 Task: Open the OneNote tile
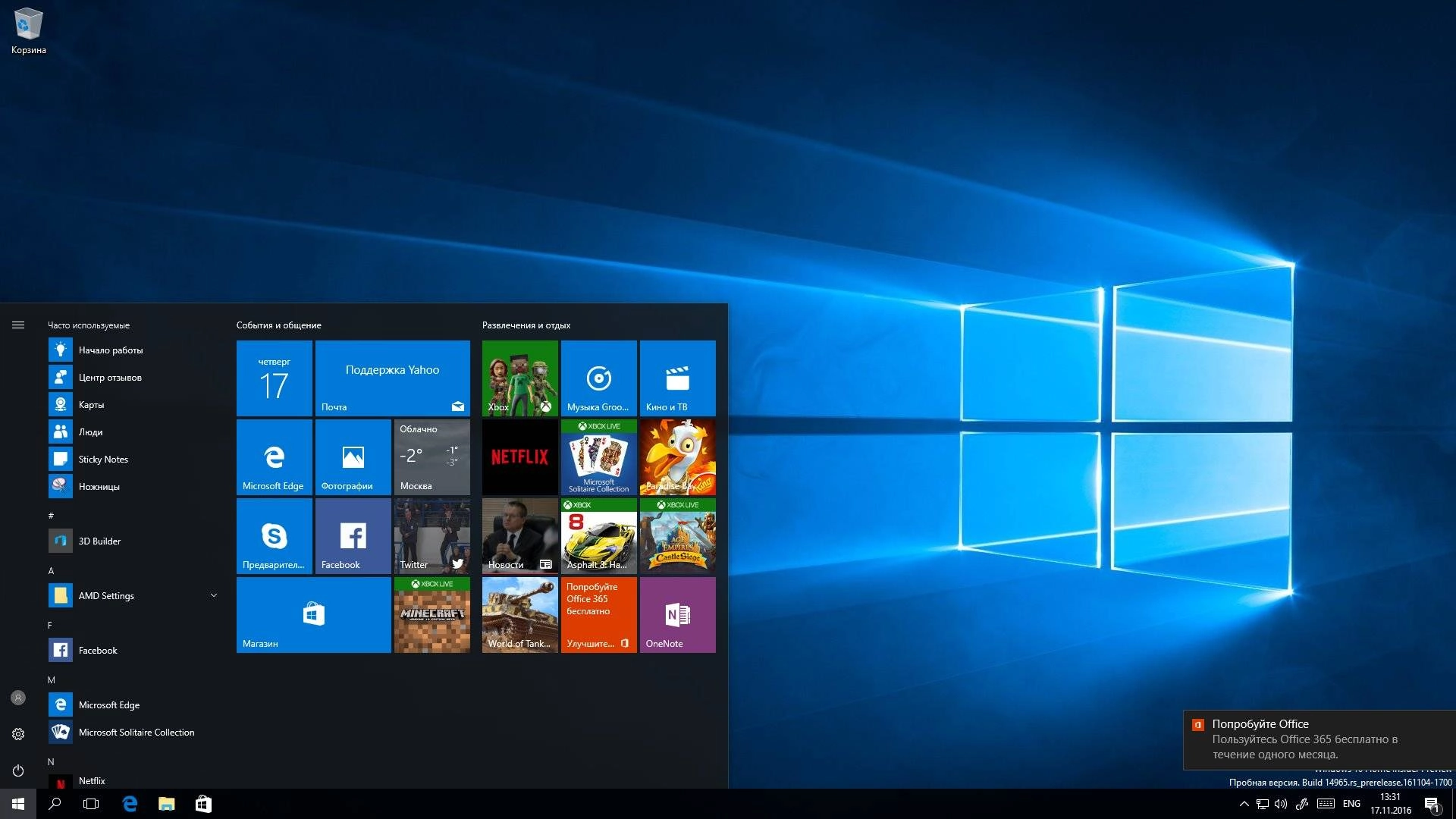(x=678, y=615)
